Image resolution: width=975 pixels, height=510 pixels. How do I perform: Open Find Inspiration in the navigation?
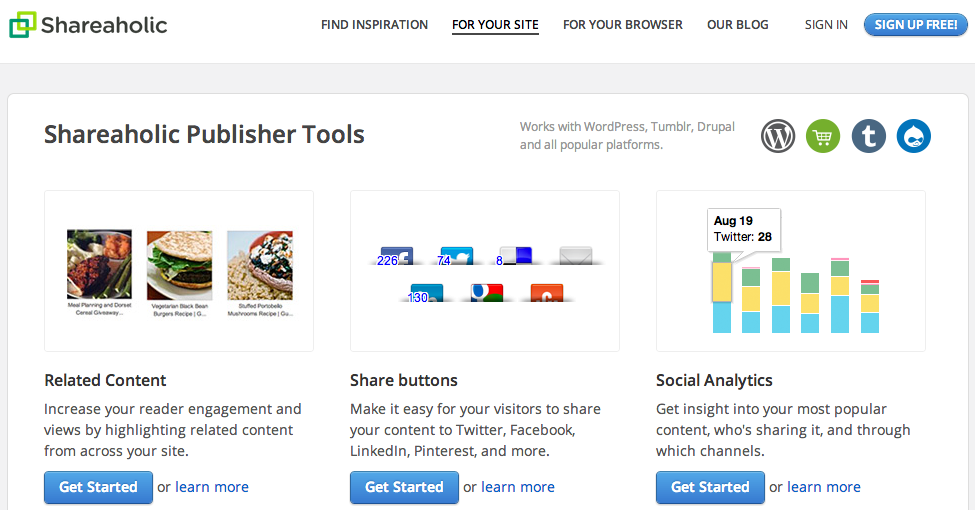[374, 25]
